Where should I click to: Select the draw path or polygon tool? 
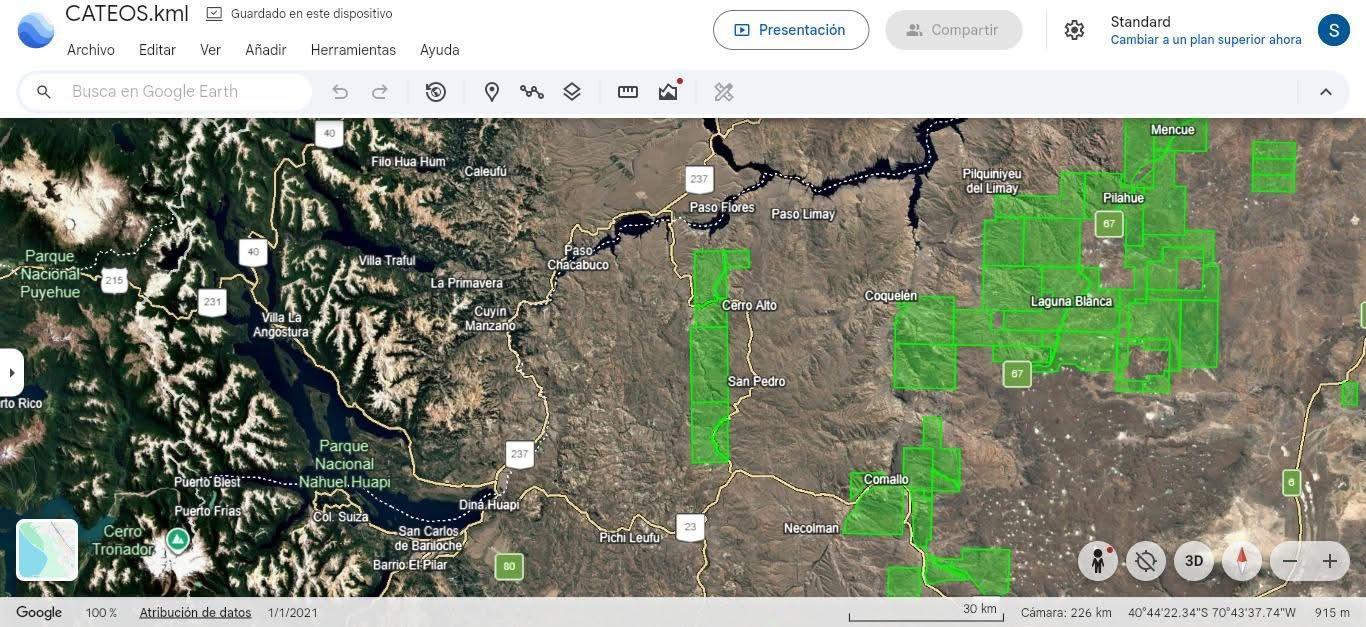531,92
